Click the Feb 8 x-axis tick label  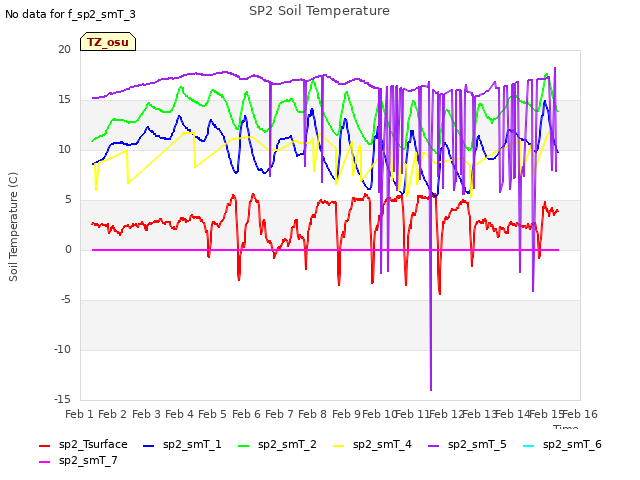coord(312,414)
